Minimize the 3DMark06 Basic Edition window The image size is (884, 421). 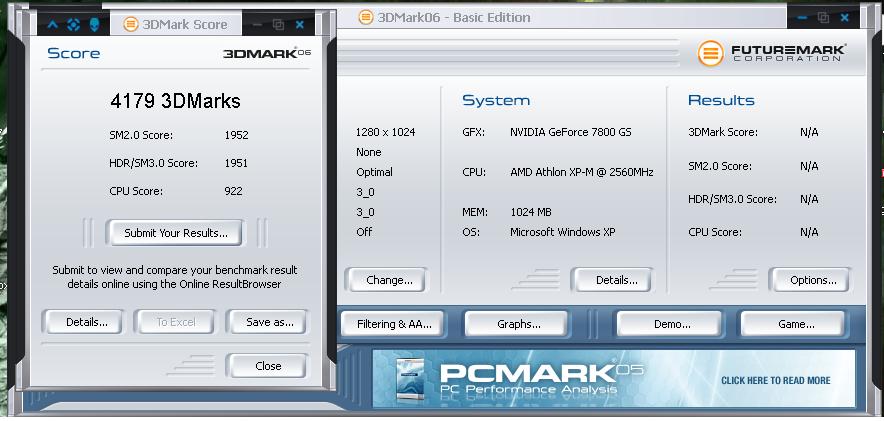pyautogui.click(x=802, y=17)
